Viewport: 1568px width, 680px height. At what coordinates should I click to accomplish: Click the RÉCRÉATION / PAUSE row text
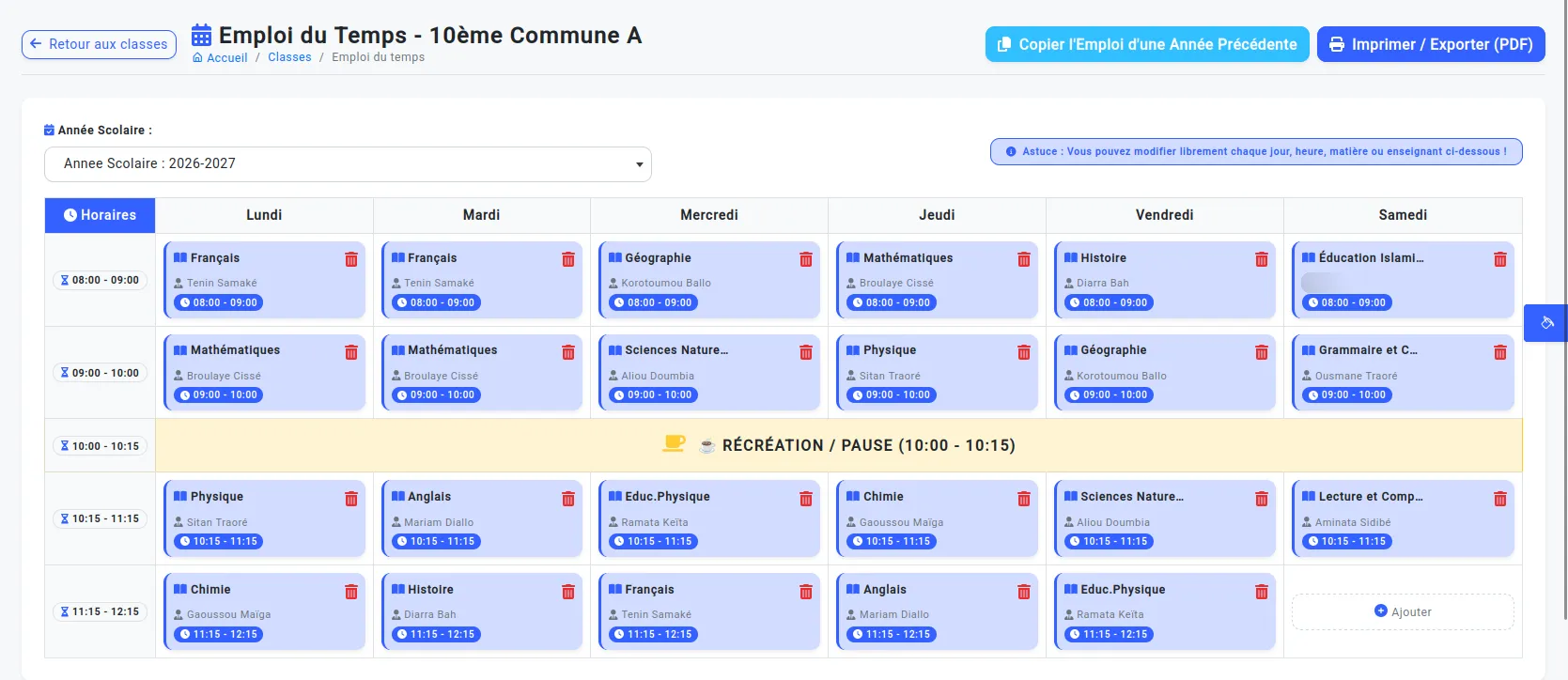(868, 445)
